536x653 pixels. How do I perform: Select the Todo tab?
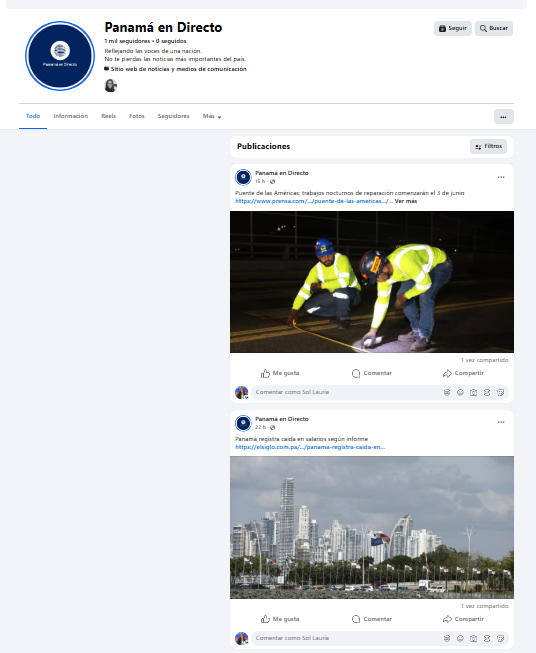(33, 116)
